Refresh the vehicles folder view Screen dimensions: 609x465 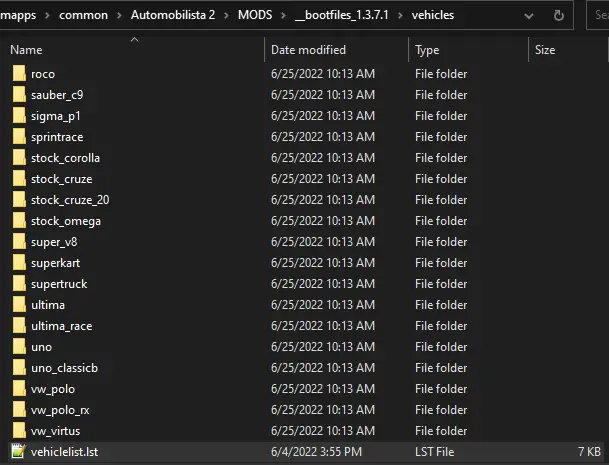[559, 15]
